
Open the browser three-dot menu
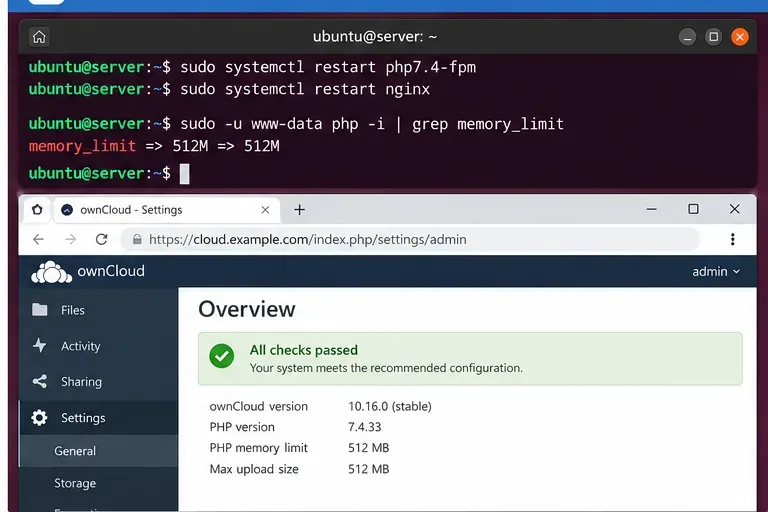732,239
